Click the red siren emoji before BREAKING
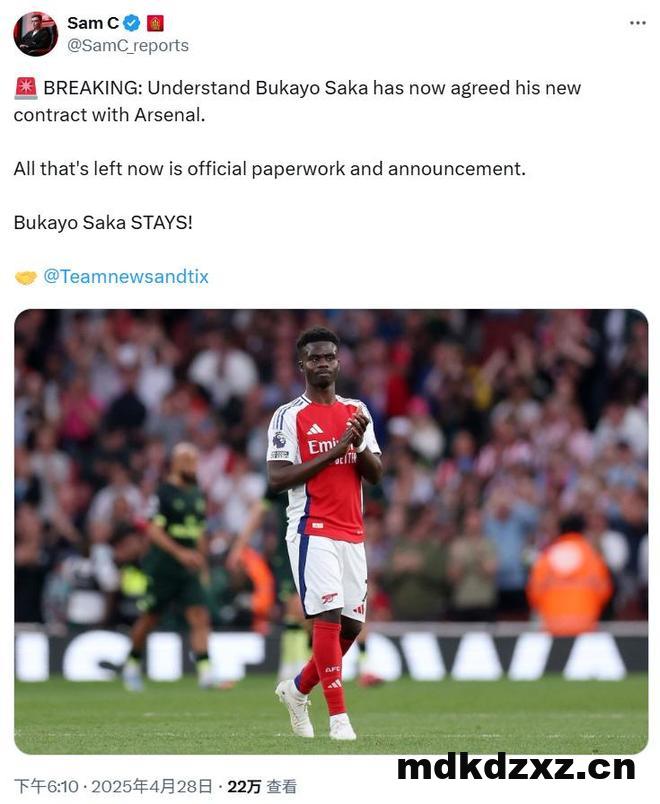The width and height of the screenshot is (660, 804). [x=26, y=88]
